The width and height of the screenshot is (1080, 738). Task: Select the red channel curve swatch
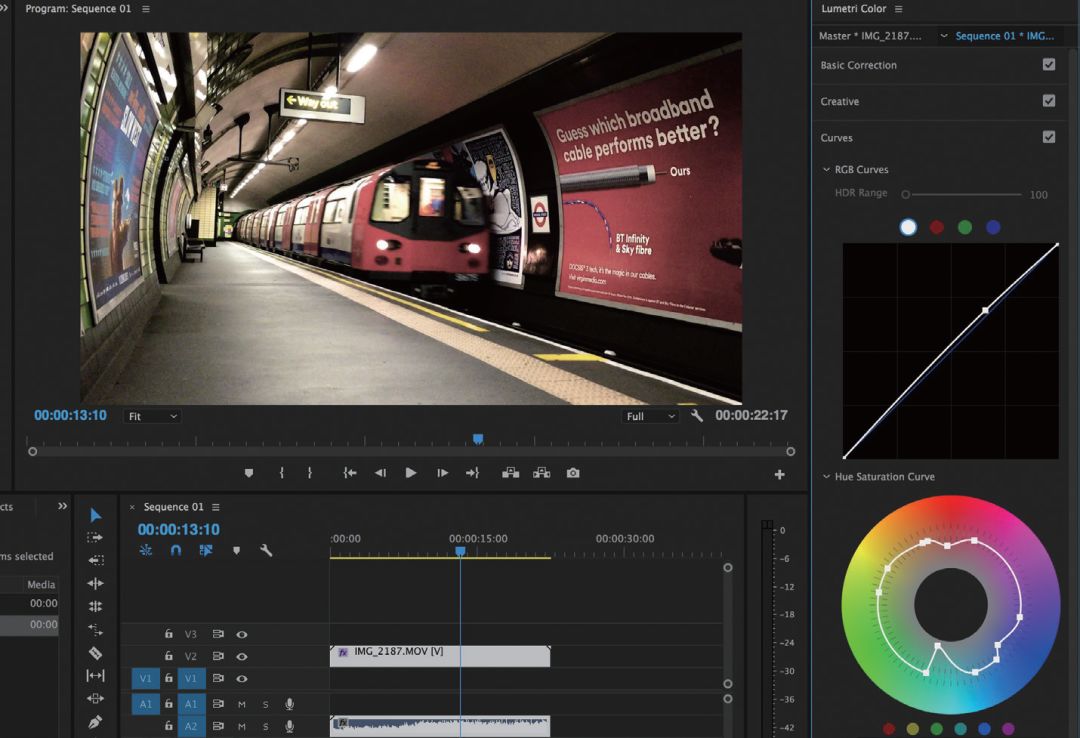[x=937, y=227]
